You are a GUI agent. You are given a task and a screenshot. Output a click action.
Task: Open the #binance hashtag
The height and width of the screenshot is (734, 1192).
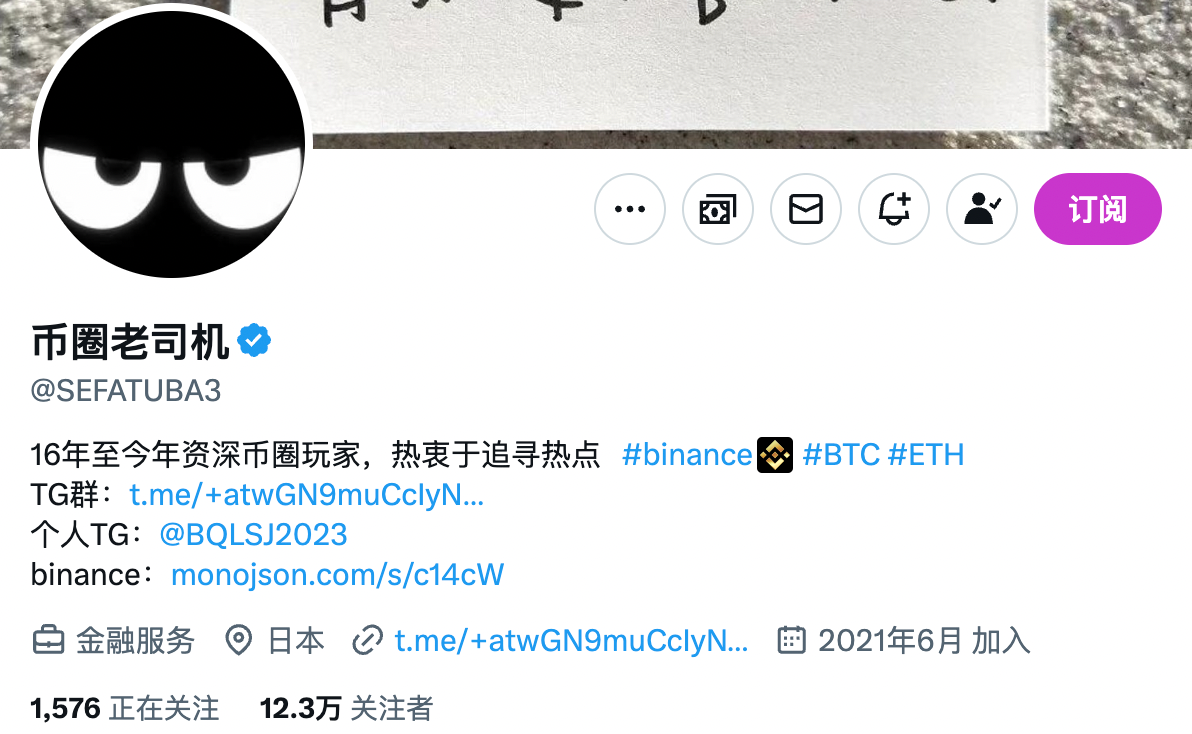pyautogui.click(x=686, y=455)
